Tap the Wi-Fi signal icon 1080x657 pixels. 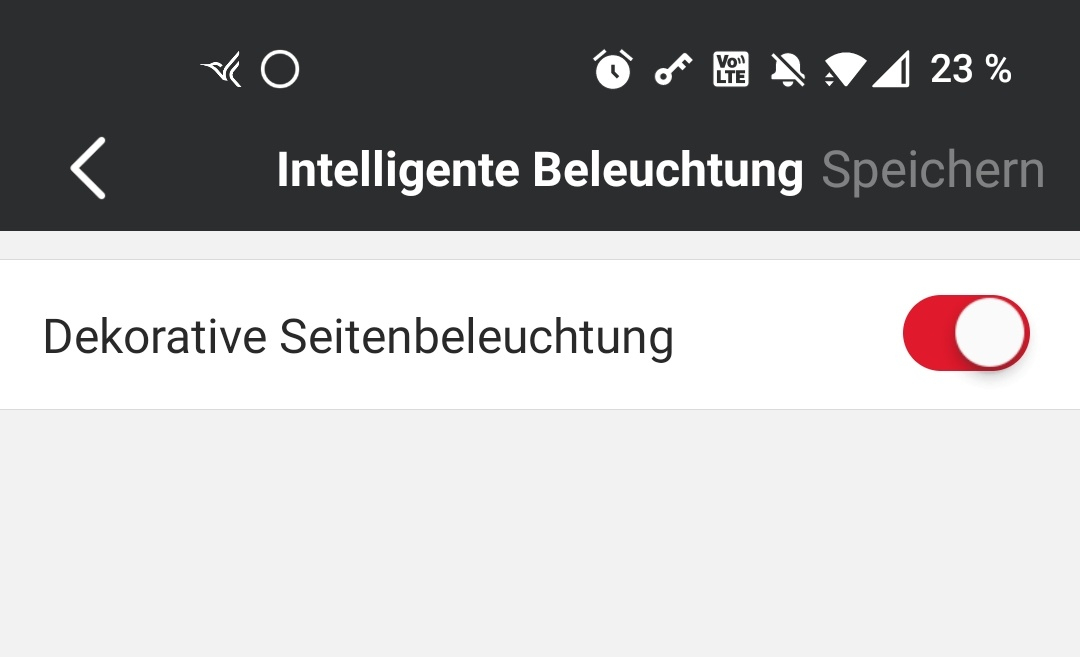point(845,70)
